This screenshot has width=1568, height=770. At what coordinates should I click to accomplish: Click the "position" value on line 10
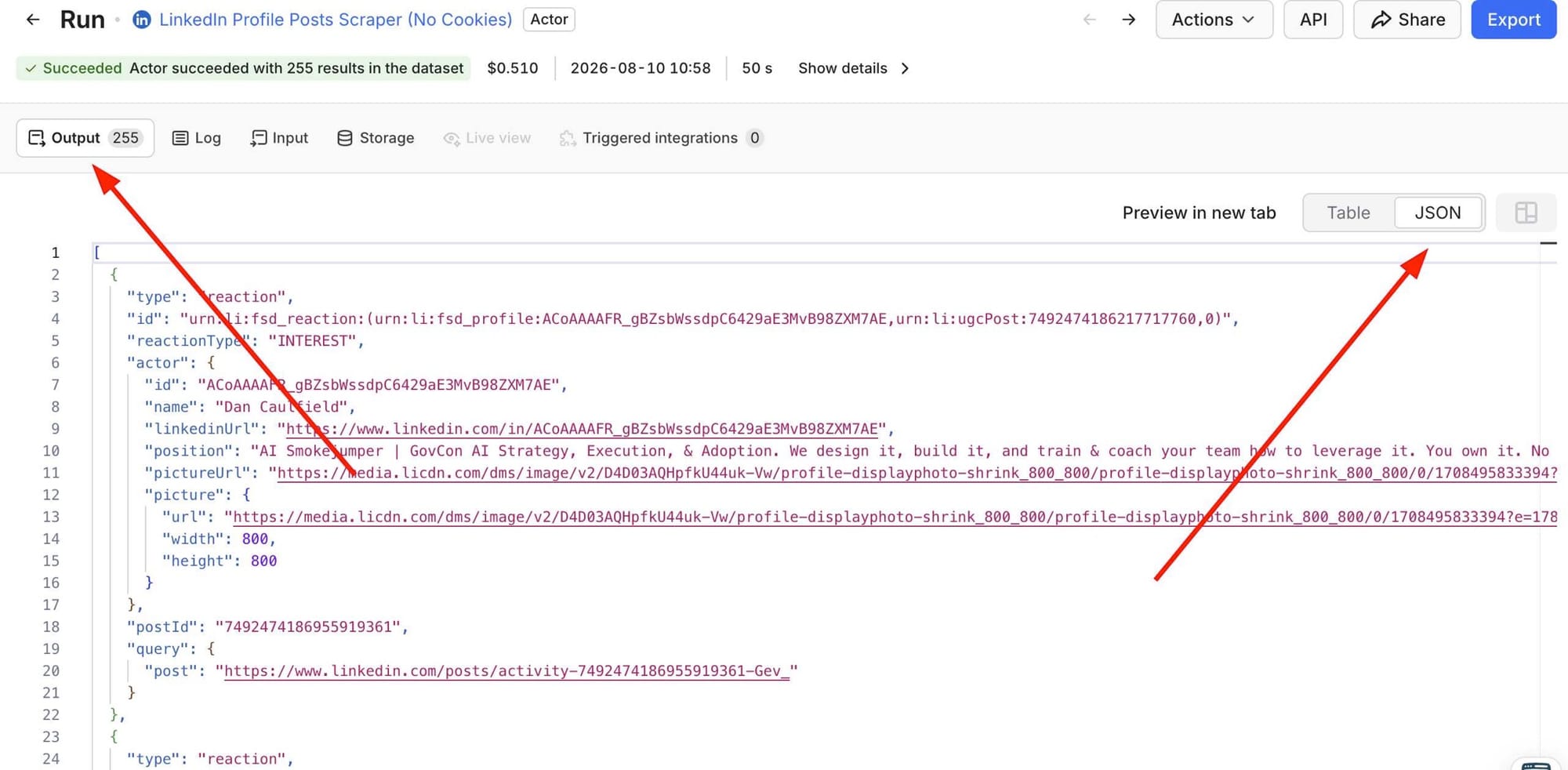pos(900,451)
